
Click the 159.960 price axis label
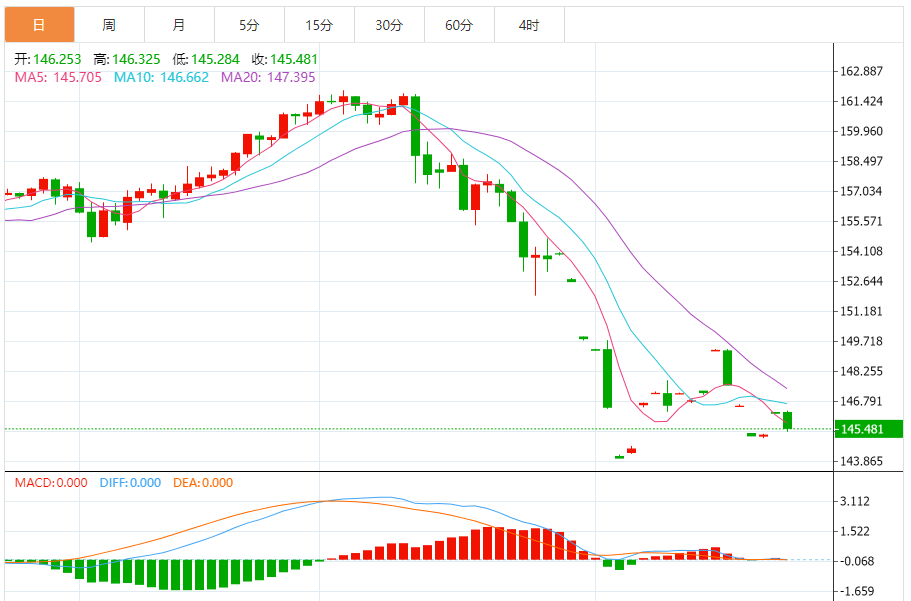pos(862,131)
